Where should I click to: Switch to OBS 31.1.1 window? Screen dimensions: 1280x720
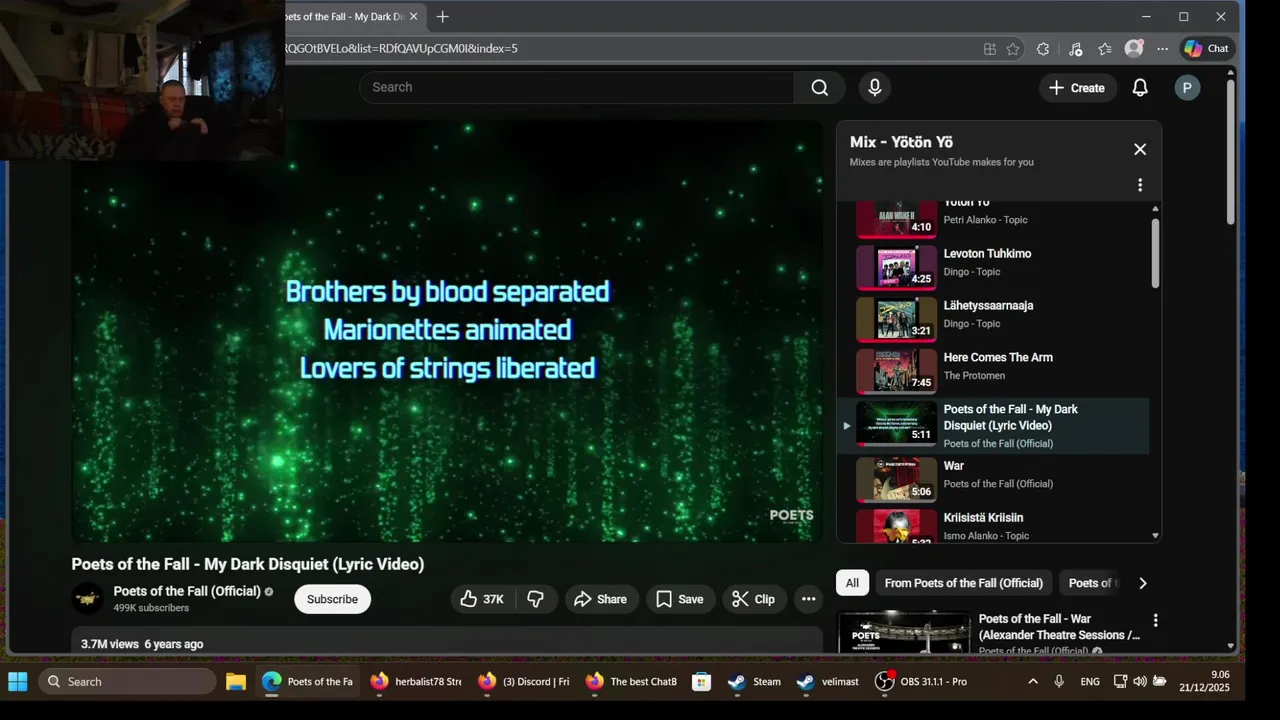point(921,682)
